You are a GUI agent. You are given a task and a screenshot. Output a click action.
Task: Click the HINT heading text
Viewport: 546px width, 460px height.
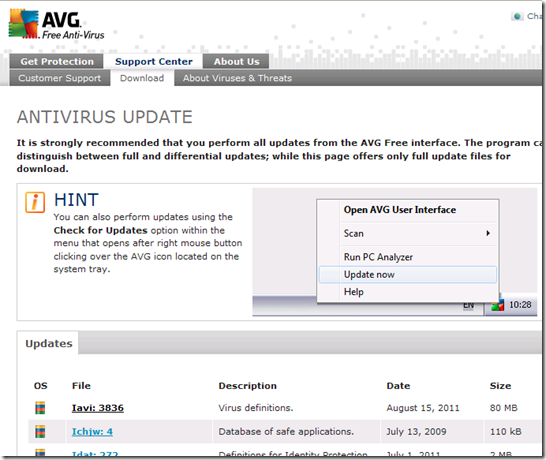point(76,200)
